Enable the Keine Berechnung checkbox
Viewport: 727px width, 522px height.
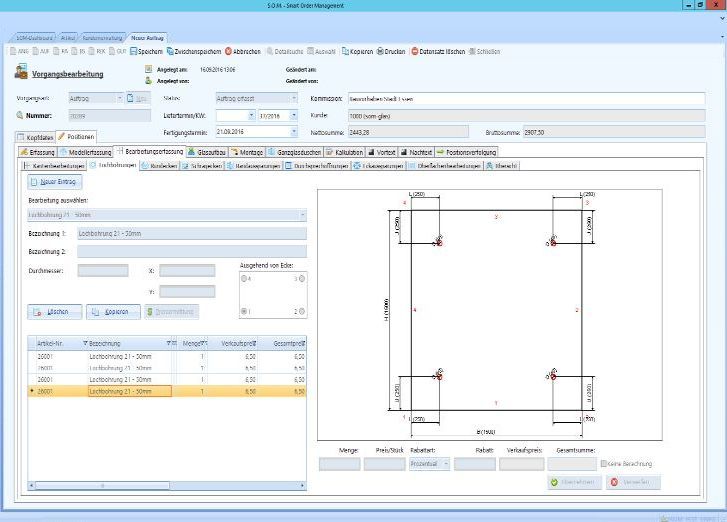604,464
